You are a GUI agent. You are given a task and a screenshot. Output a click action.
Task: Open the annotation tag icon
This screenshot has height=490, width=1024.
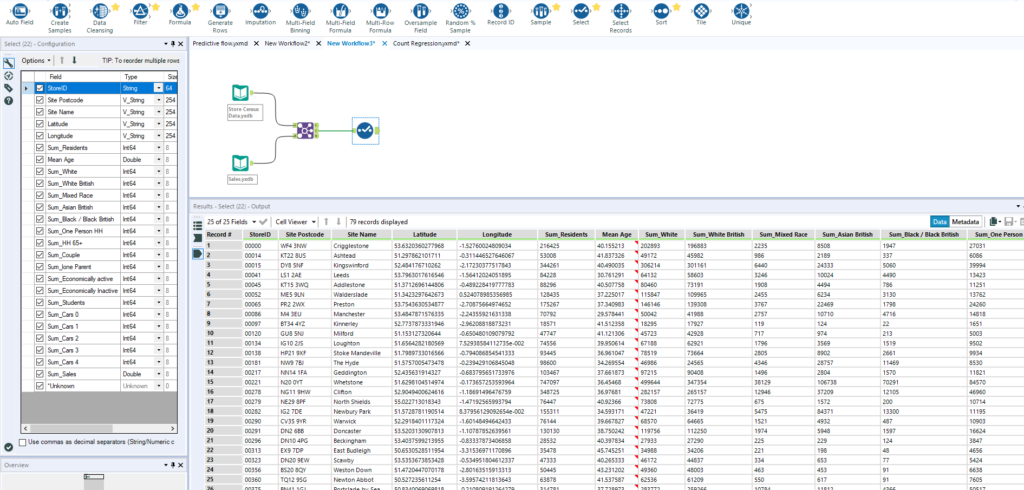(x=8, y=88)
